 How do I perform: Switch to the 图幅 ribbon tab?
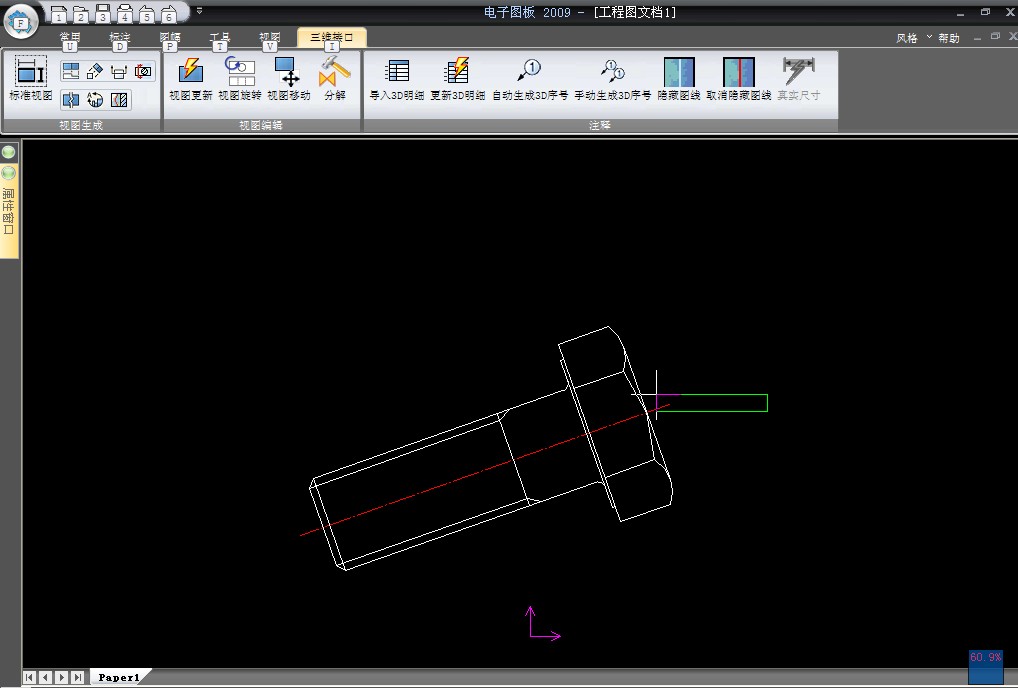pos(170,38)
